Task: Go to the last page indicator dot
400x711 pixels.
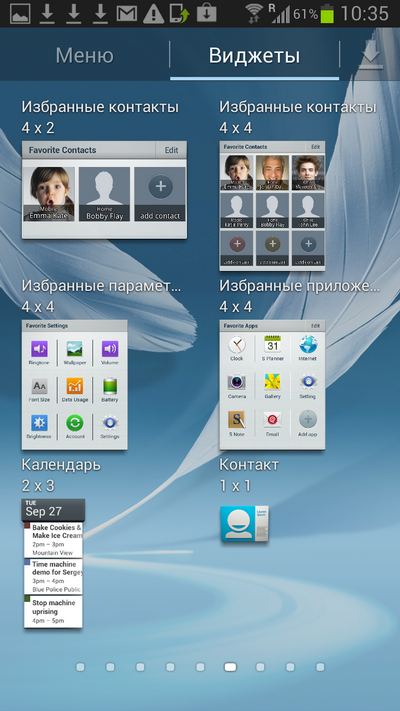Action: (320, 667)
